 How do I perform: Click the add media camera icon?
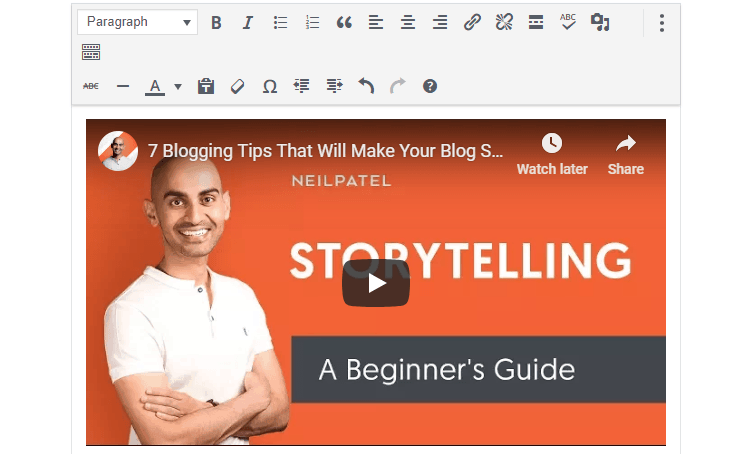[x=600, y=22]
